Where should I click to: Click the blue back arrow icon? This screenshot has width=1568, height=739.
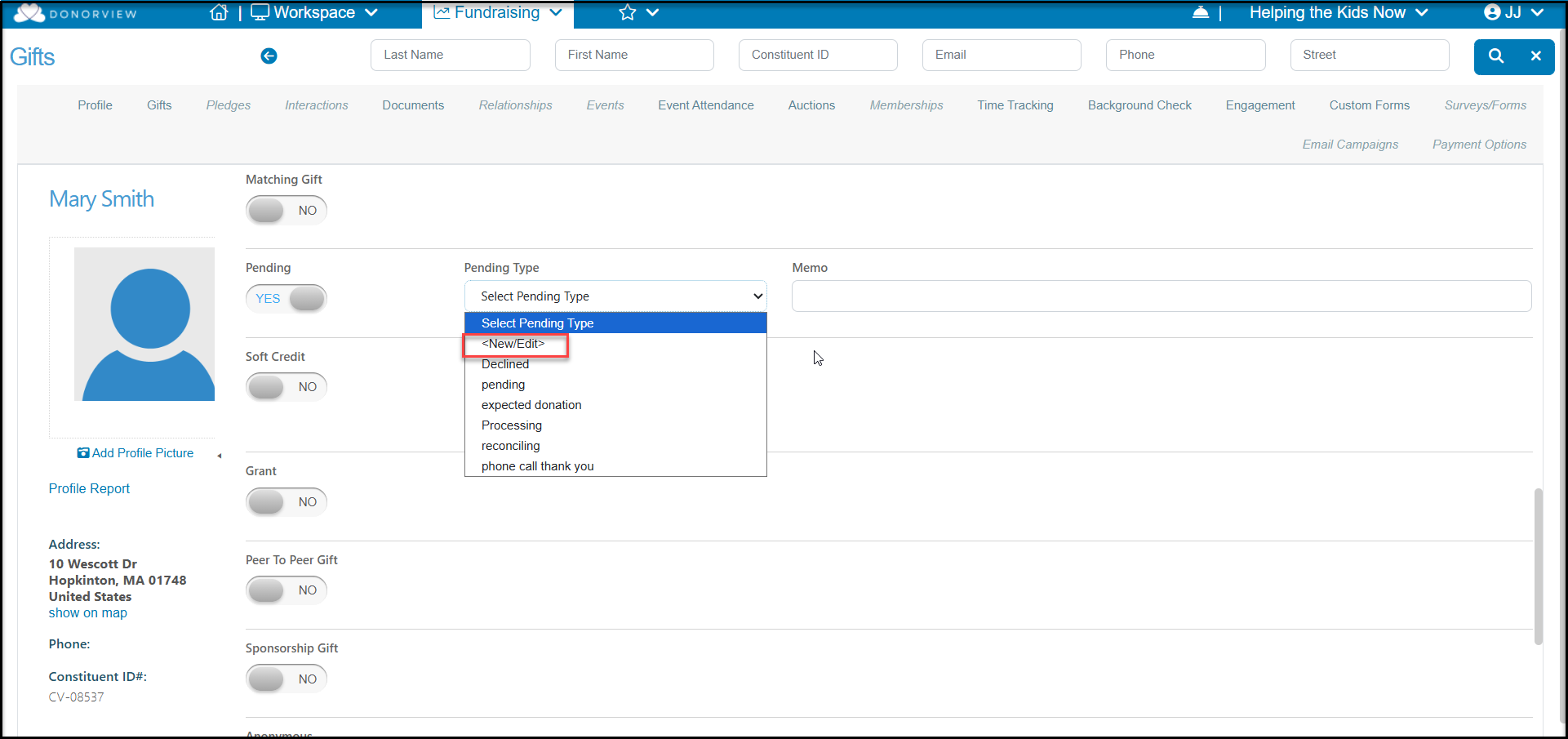(x=269, y=56)
